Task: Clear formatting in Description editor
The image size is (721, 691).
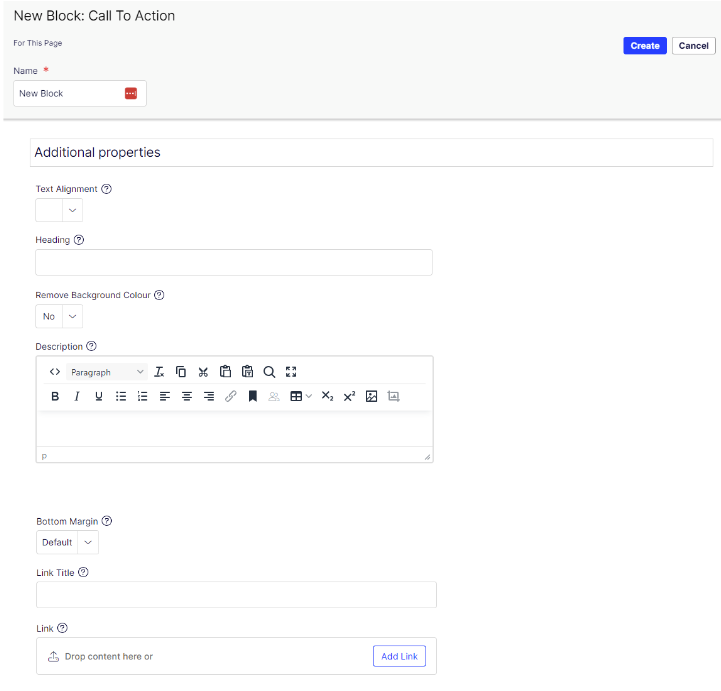Action: tap(159, 372)
